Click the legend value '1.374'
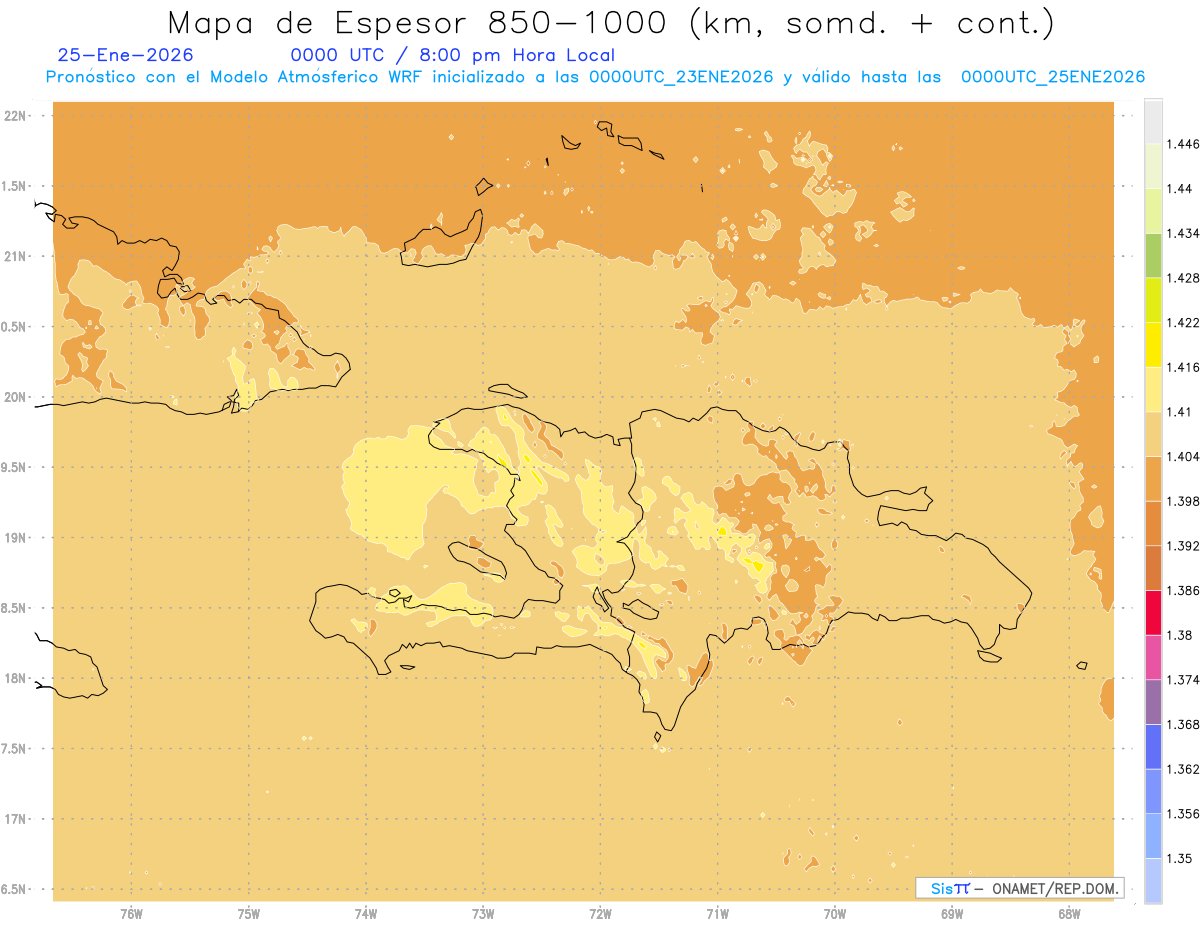1200x927 pixels. click(1183, 679)
